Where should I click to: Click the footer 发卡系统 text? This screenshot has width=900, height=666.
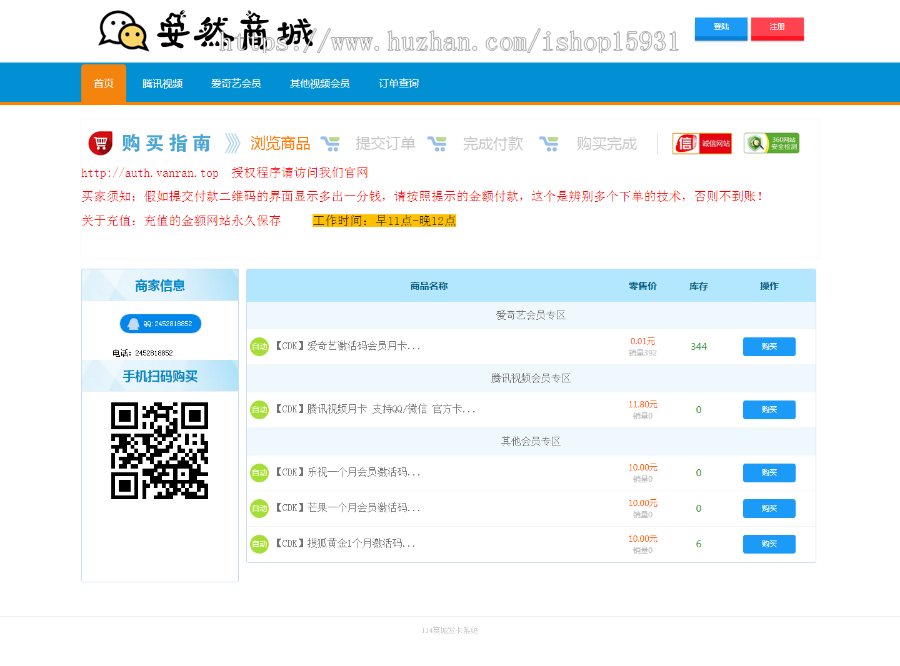point(449,630)
